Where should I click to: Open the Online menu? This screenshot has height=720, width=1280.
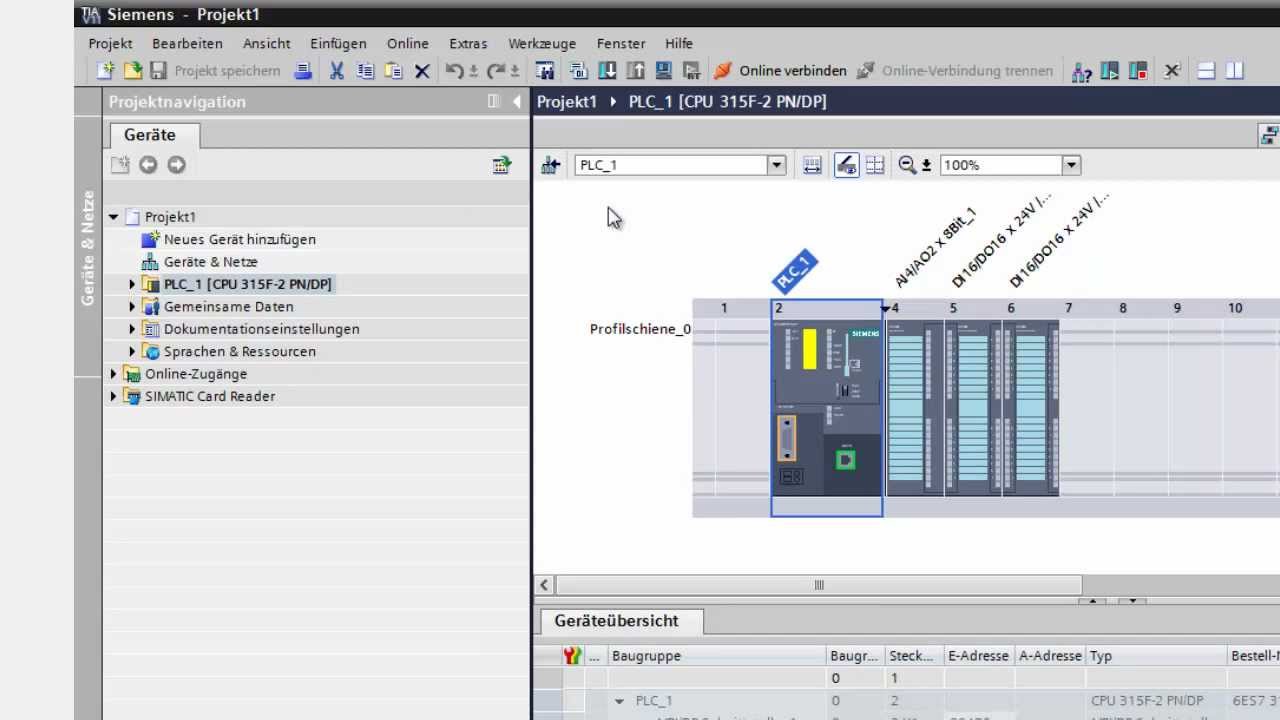(x=408, y=43)
